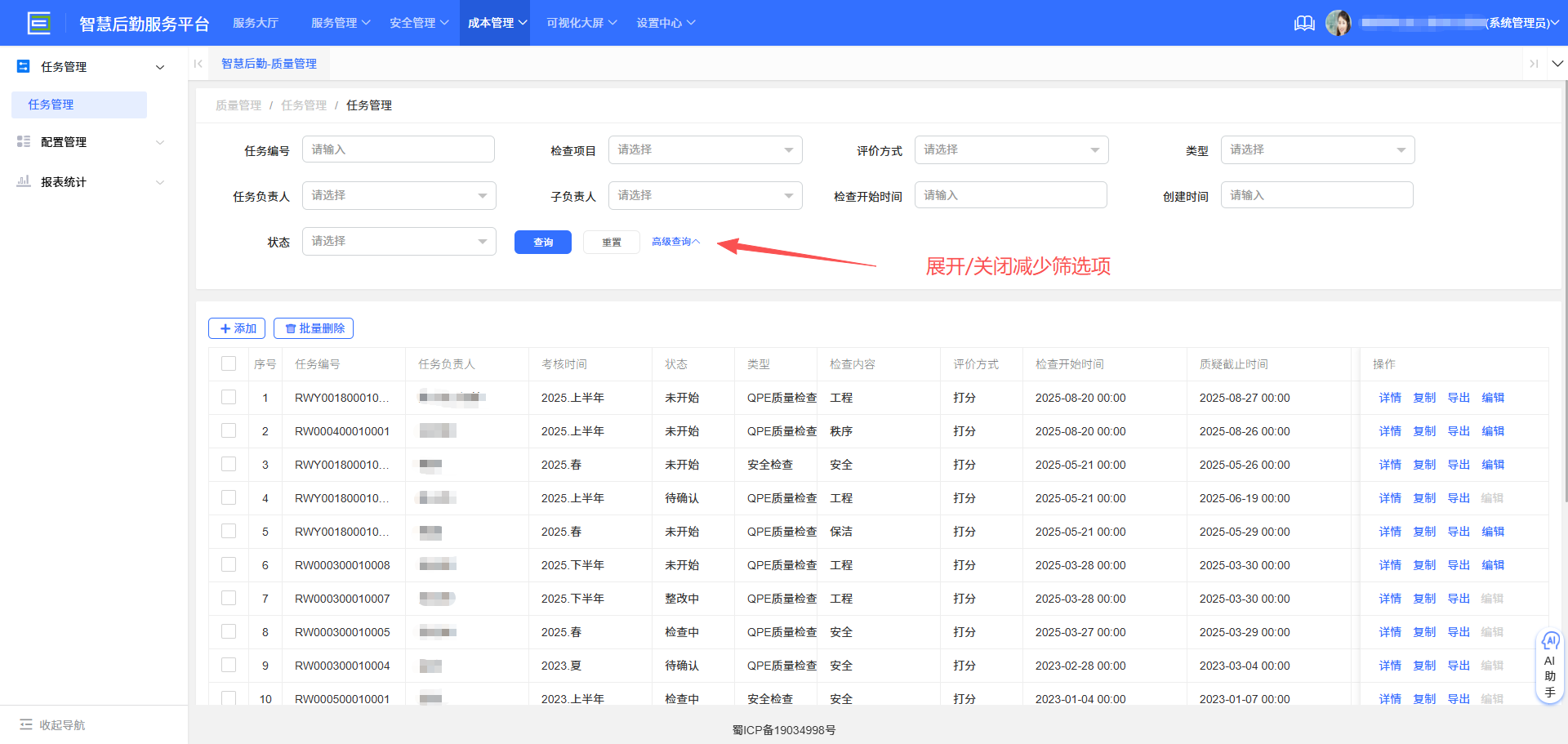Check the checkbox for row 1
This screenshot has height=744, width=1568.
coord(229,398)
